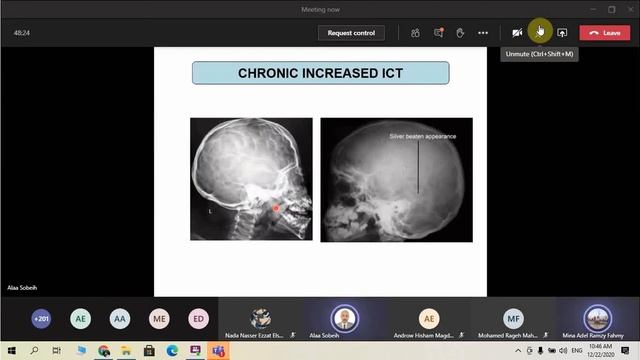The width and height of the screenshot is (640, 360).
Task: Select Mohamed Rageh participant tile
Action: click(513, 320)
